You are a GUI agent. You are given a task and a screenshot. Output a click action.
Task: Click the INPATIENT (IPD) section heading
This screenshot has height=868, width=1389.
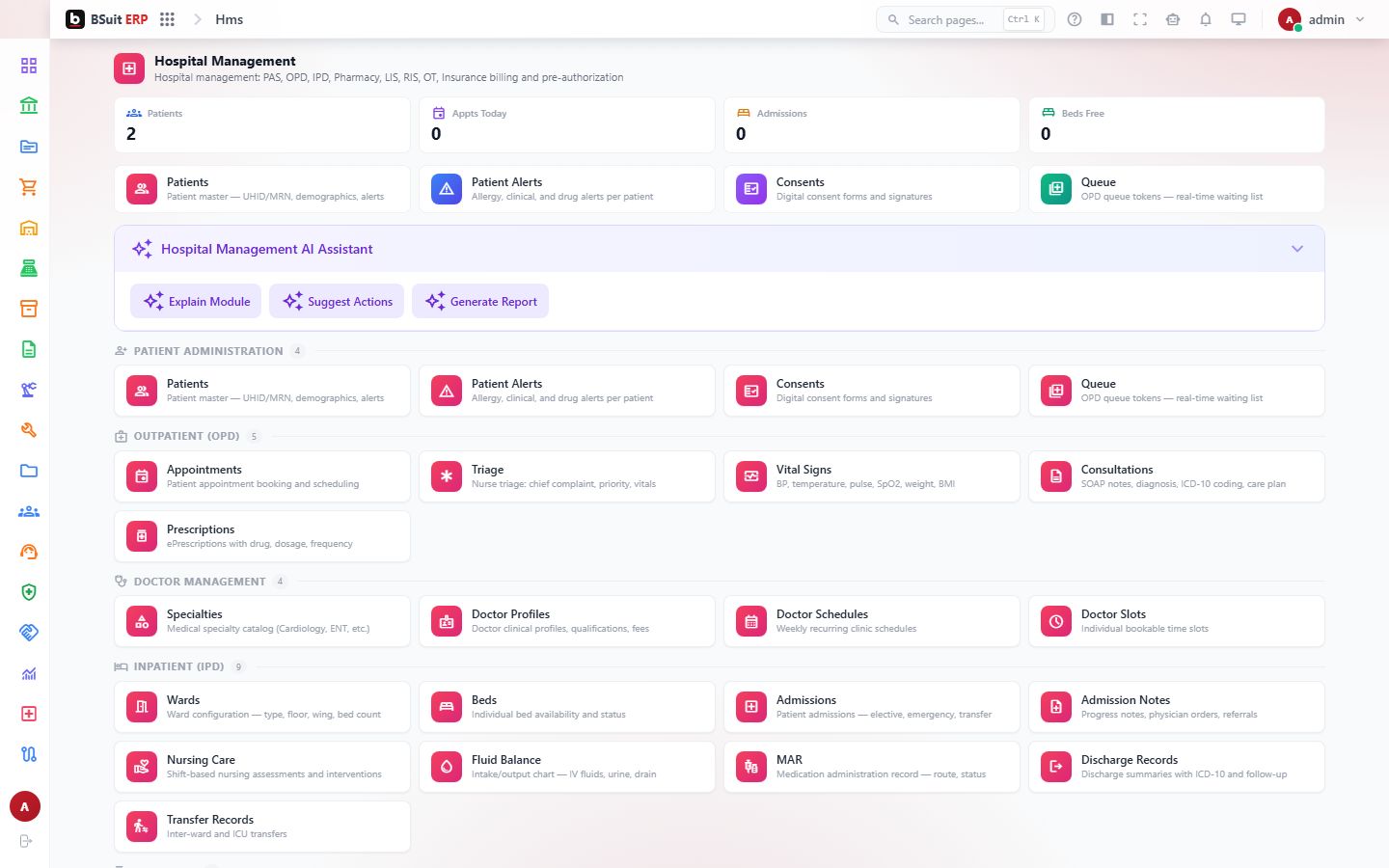tap(178, 666)
